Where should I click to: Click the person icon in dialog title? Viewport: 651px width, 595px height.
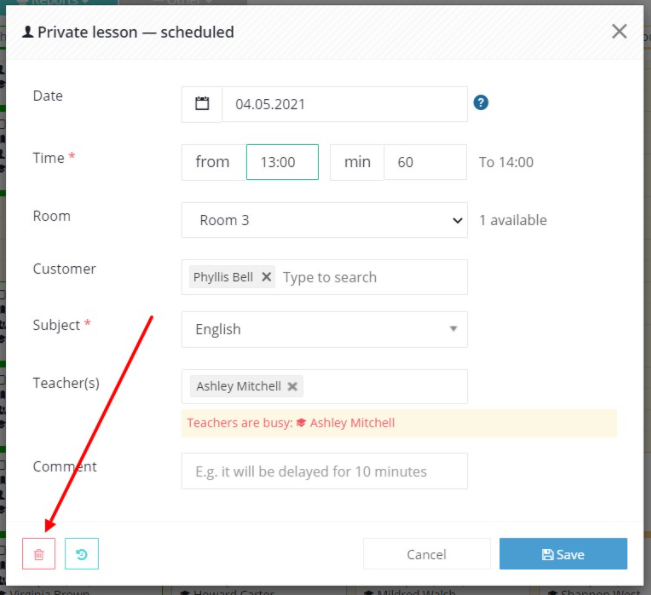tap(27, 32)
